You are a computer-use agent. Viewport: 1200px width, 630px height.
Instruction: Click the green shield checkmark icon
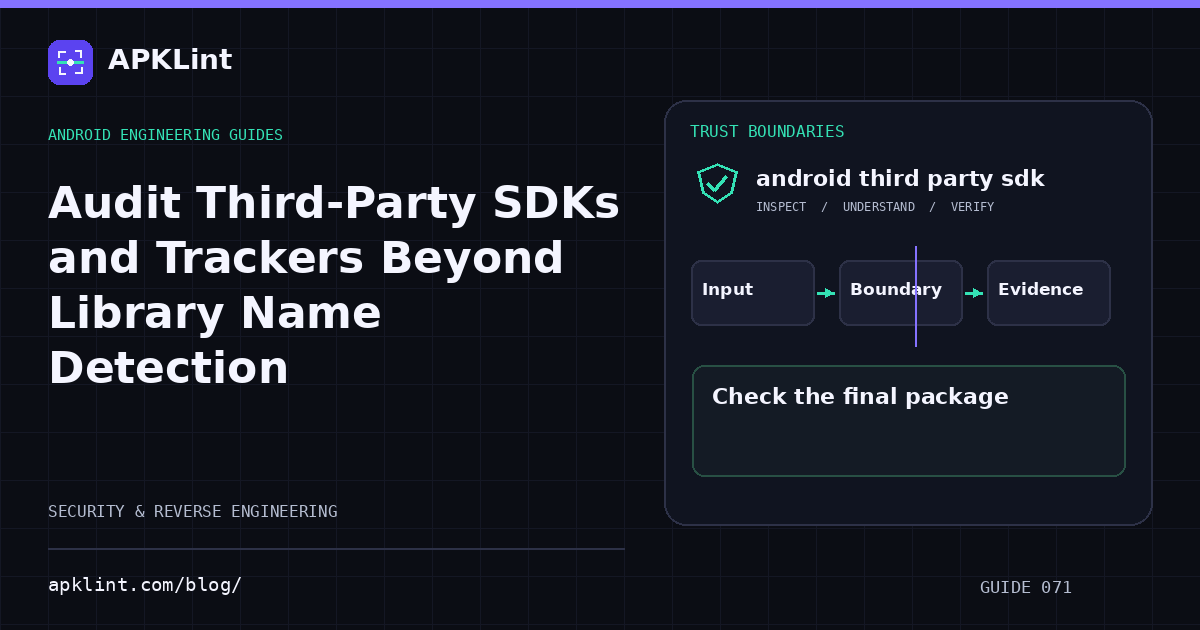pyautogui.click(x=717, y=183)
